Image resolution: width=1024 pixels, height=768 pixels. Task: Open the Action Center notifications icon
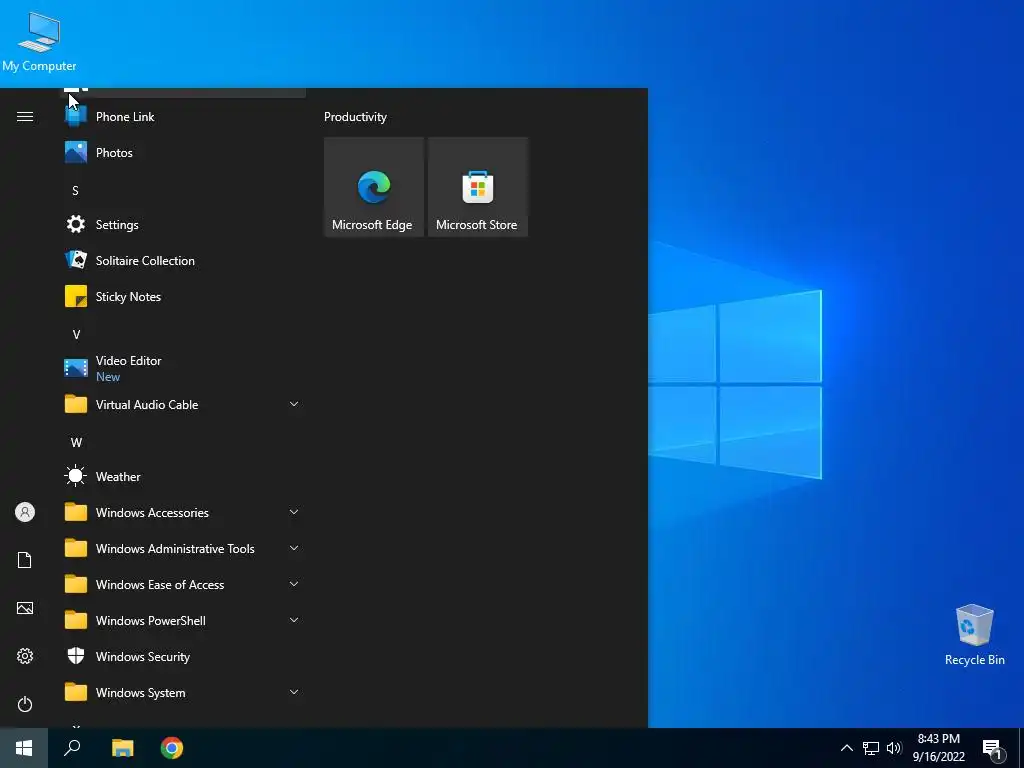click(993, 749)
